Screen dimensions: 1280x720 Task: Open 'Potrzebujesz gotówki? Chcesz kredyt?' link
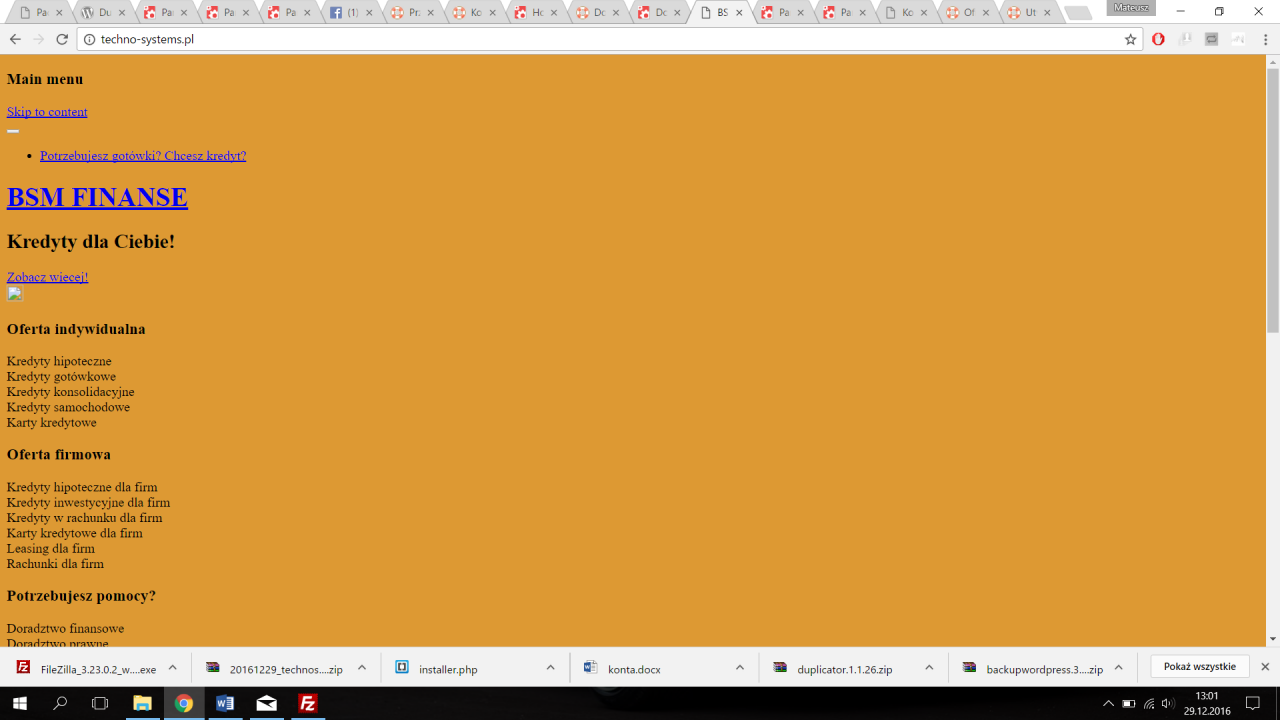(143, 156)
